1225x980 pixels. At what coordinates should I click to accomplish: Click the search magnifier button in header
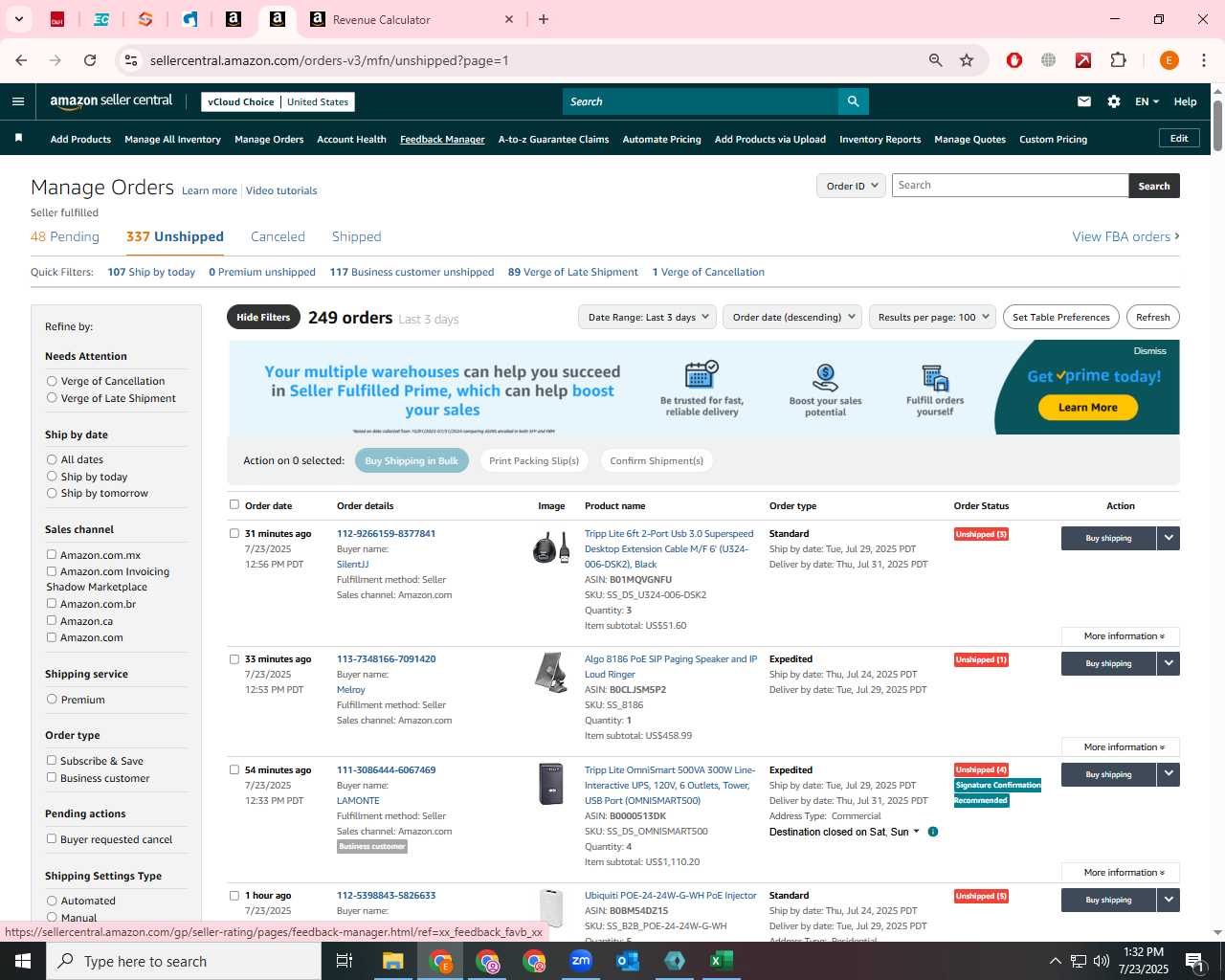853,101
